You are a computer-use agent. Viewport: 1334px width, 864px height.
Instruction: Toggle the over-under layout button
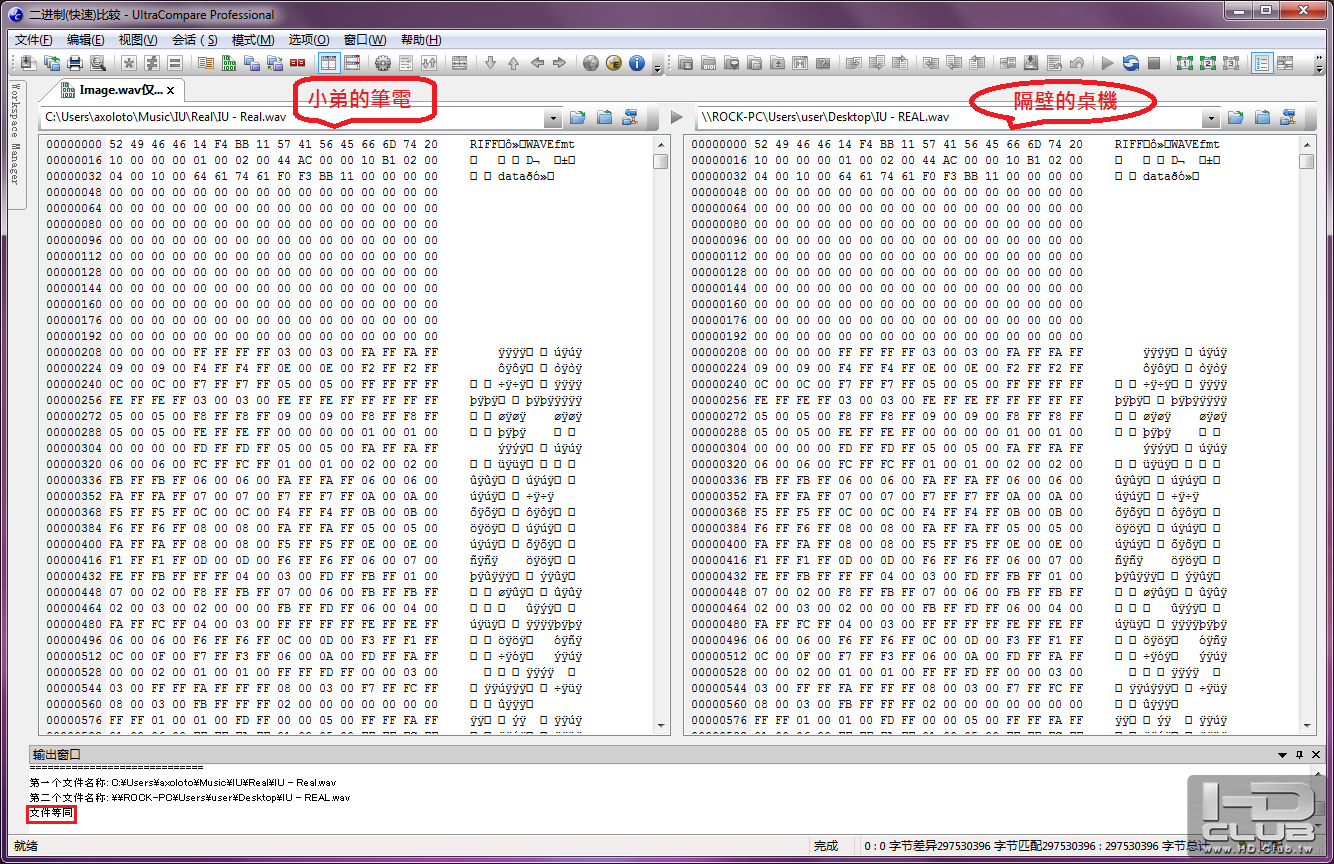(352, 63)
